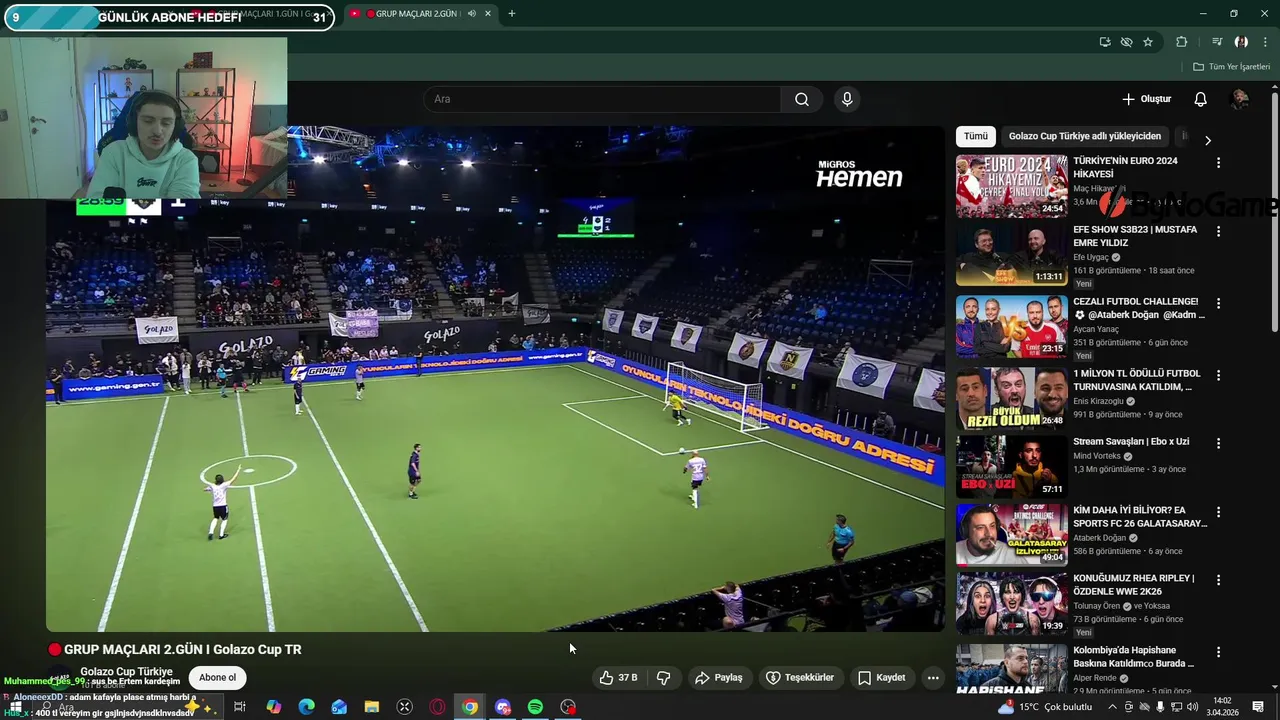Open options for CEZALI FUTBOL CHALLENGE video

[x=1218, y=303]
